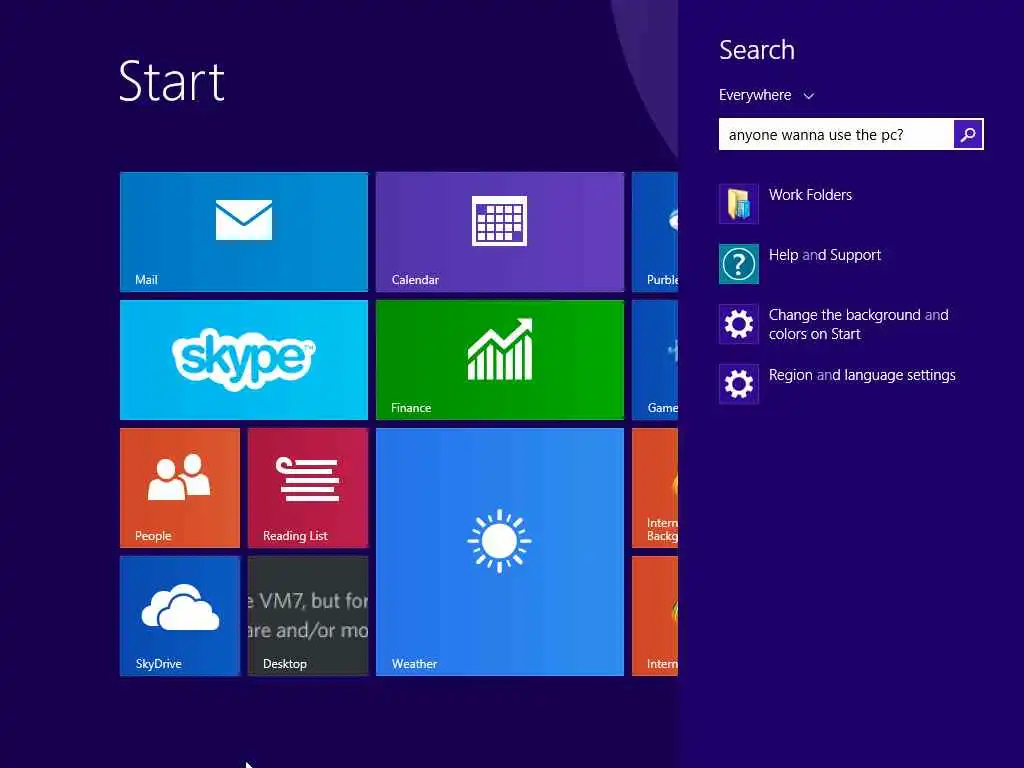Open the People tile

point(180,488)
